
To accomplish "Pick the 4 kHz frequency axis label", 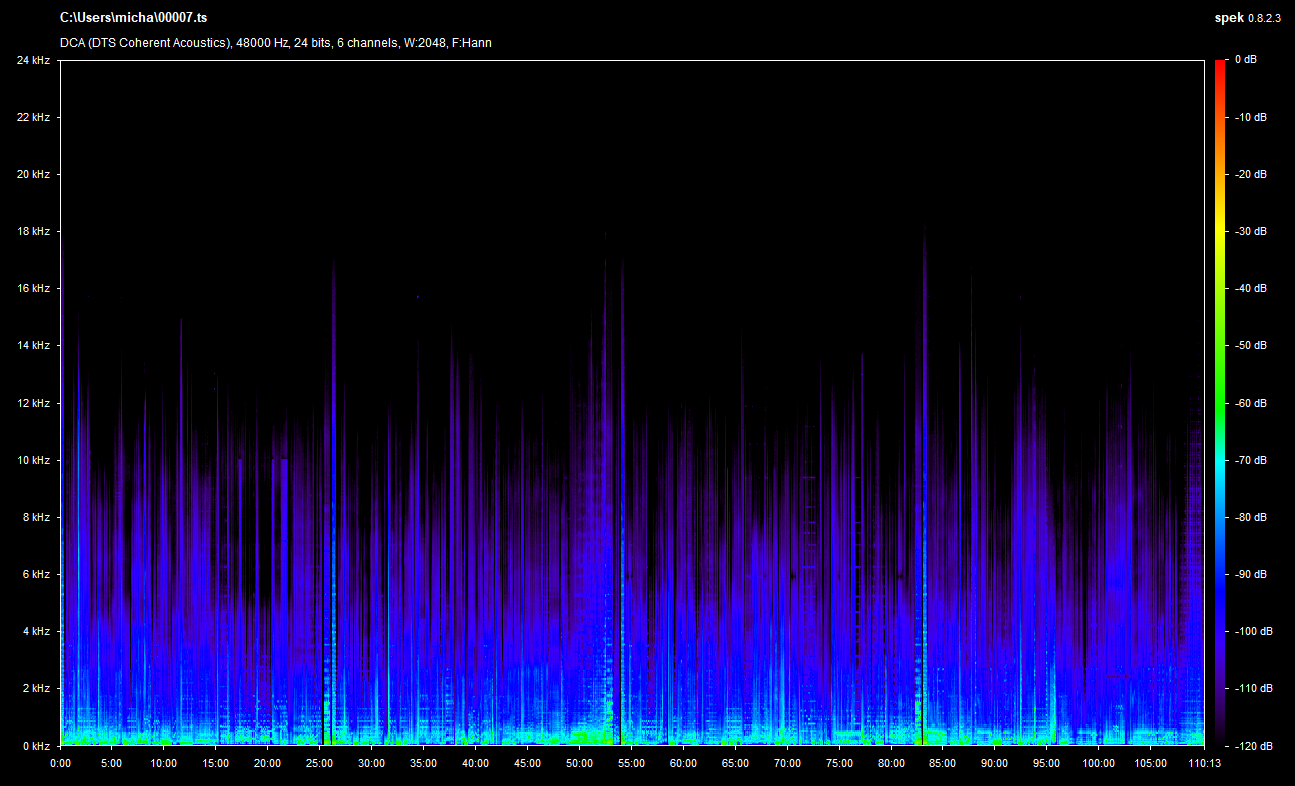I will (35, 632).
